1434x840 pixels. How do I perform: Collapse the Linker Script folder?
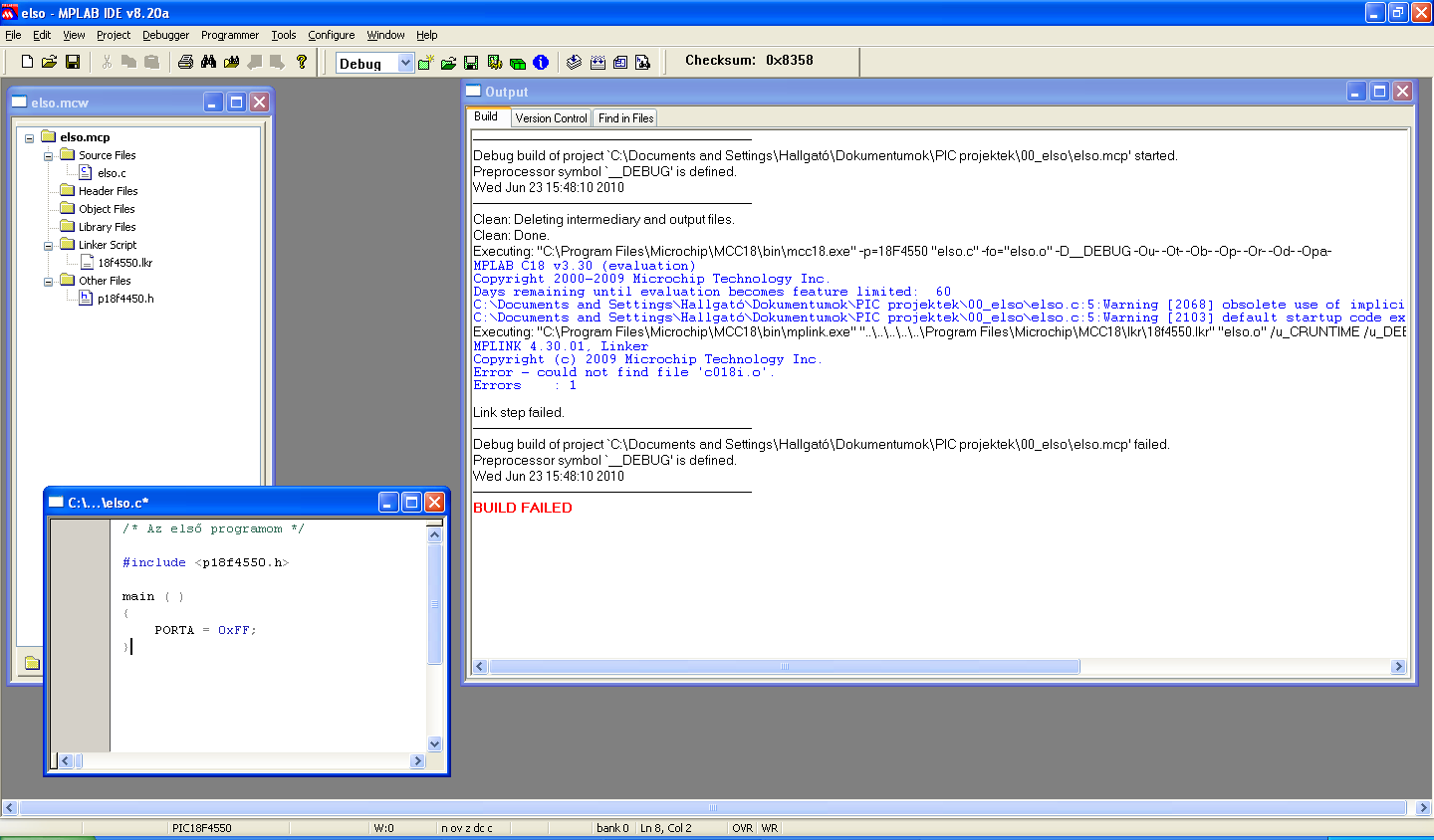(x=48, y=246)
